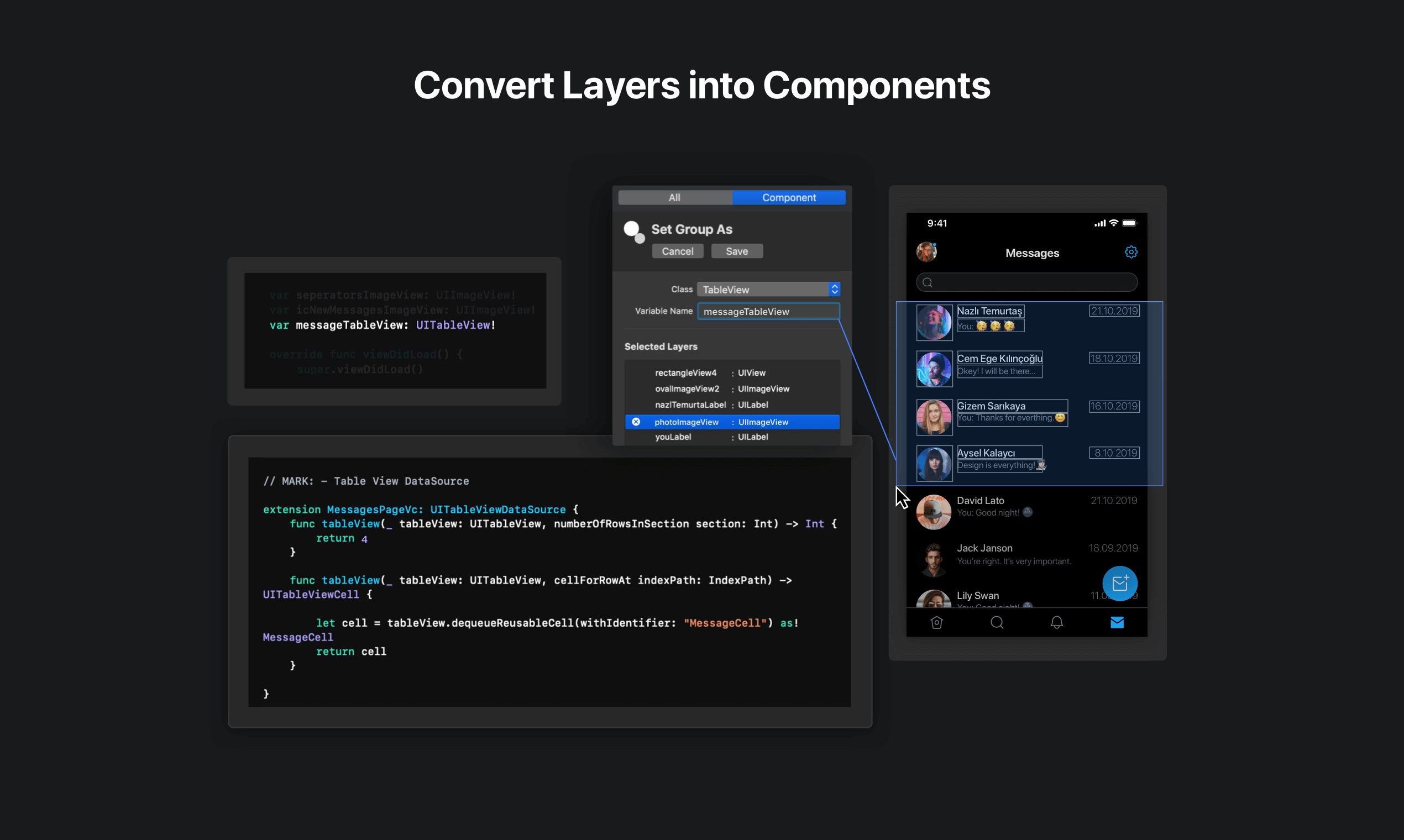Open the David Lato conversation name
Screen dimensions: 1404x840
coord(981,500)
